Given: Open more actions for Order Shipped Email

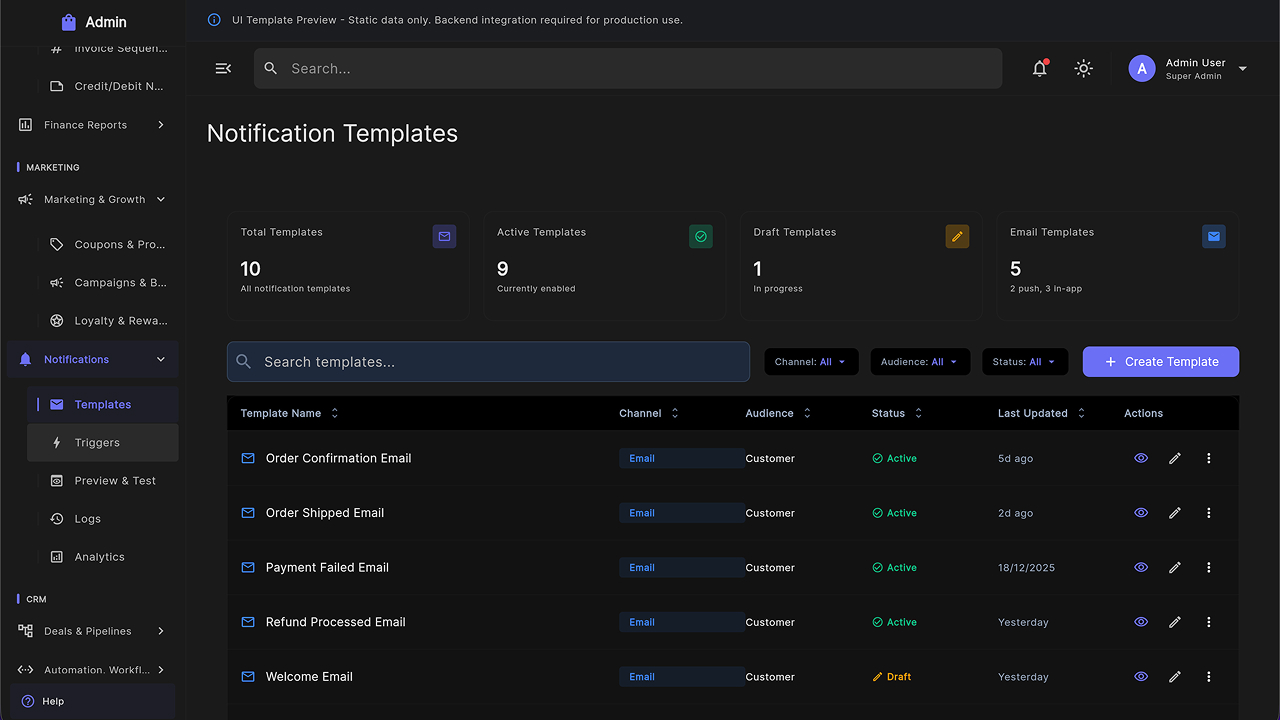Looking at the screenshot, I should 1208,513.
